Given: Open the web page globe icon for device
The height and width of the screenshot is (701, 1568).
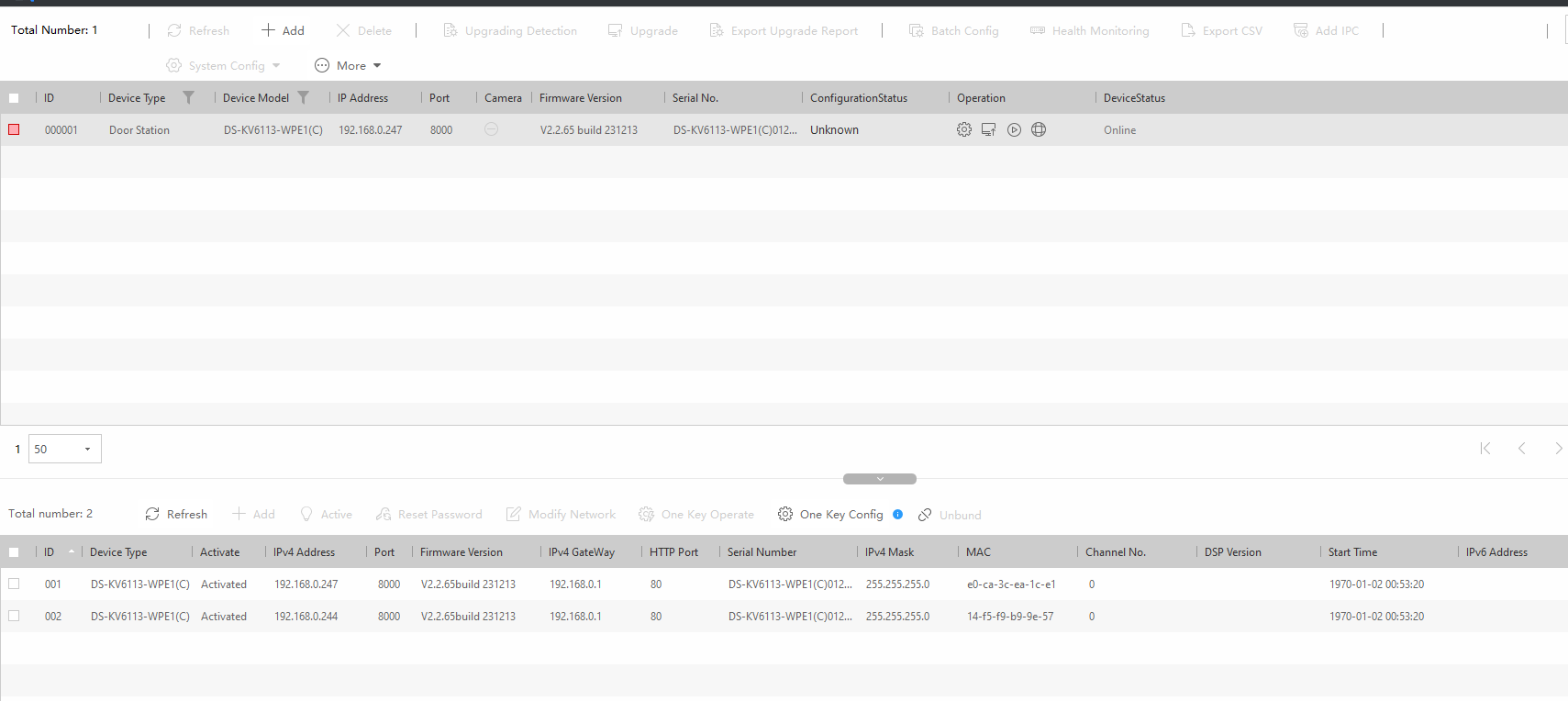Looking at the screenshot, I should 1039,130.
